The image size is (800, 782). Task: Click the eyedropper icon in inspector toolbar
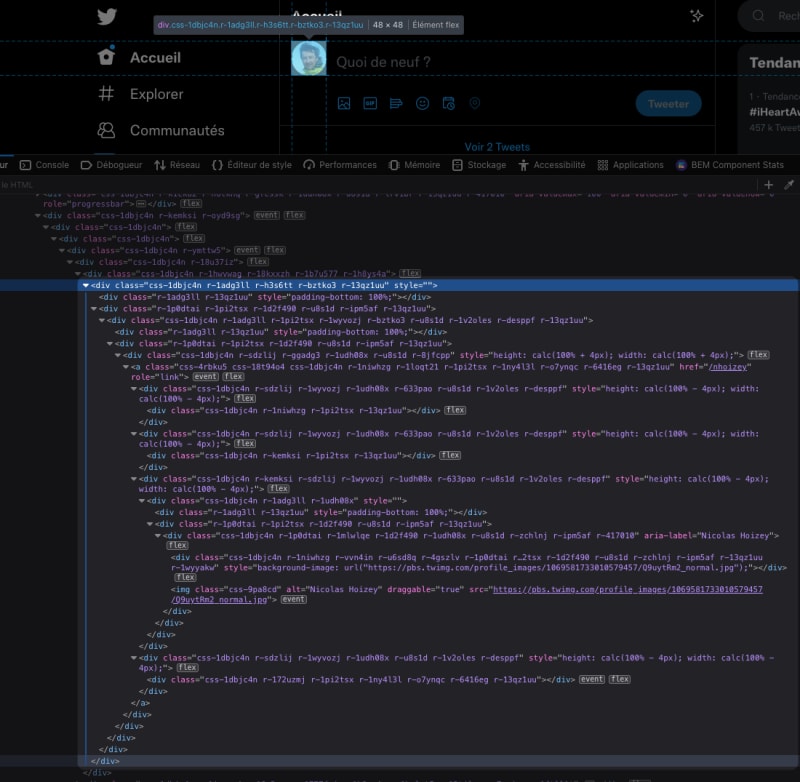coord(788,185)
